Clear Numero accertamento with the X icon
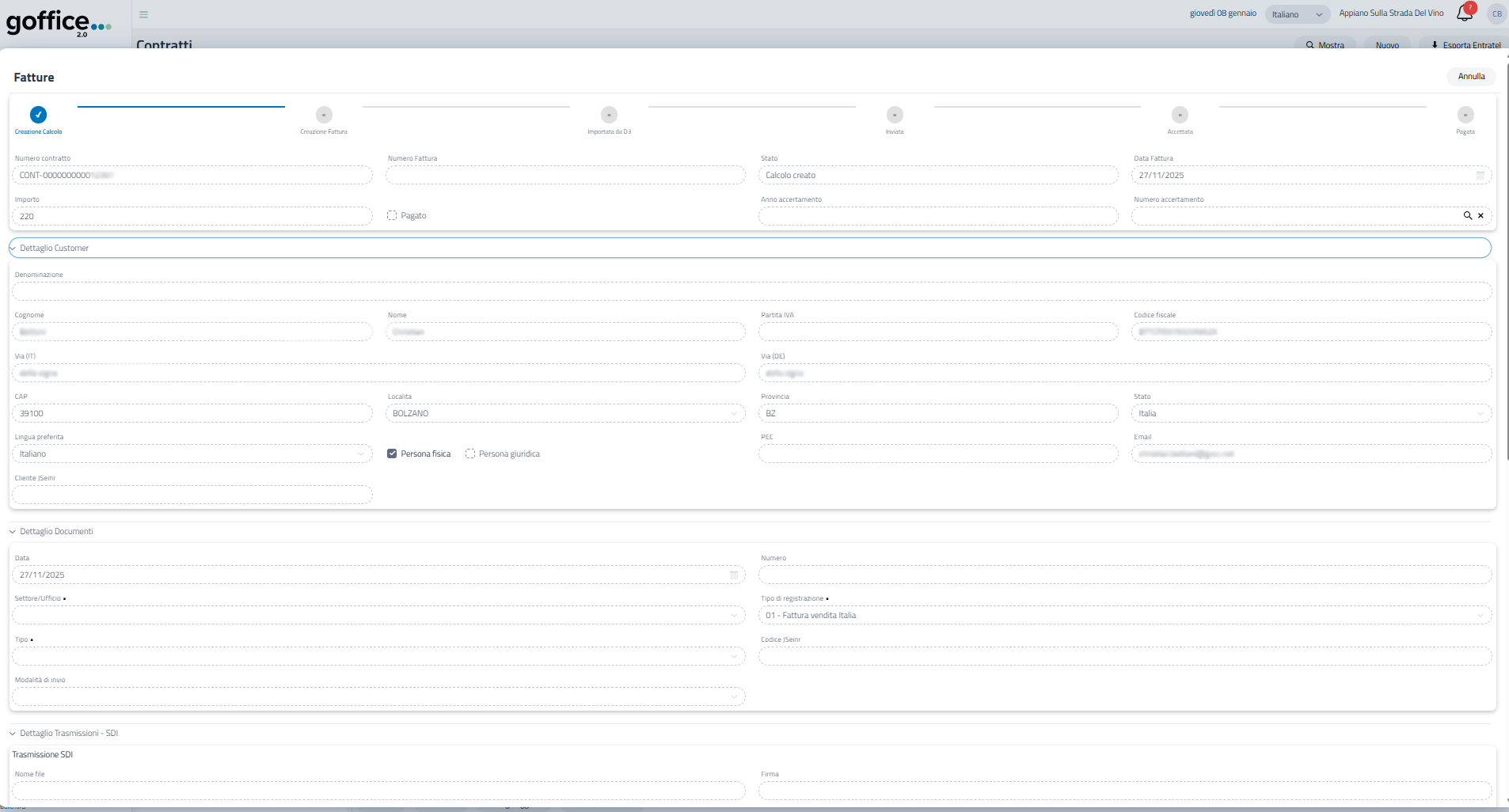 pyautogui.click(x=1480, y=216)
